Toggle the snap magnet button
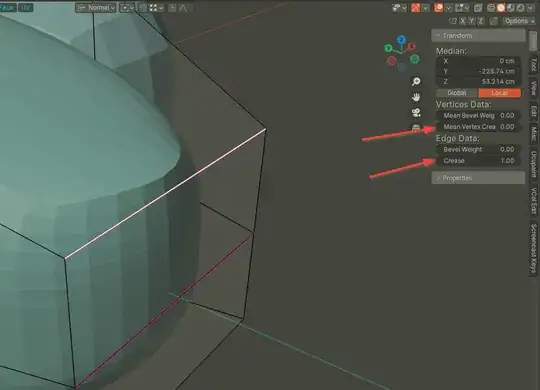Screen dimensions: 540x390 143,8
